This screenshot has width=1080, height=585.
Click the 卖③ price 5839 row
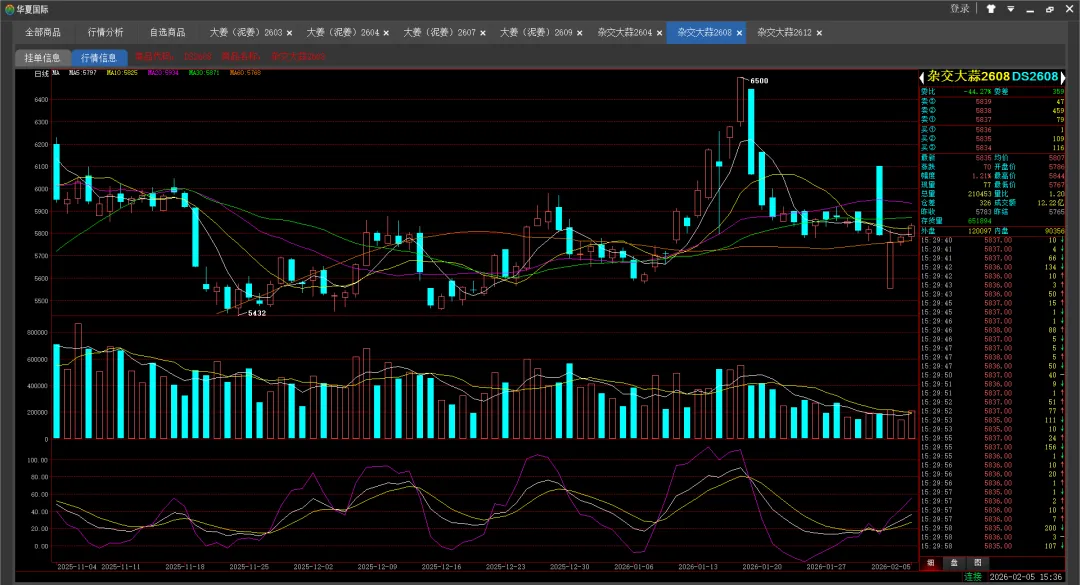(992, 101)
